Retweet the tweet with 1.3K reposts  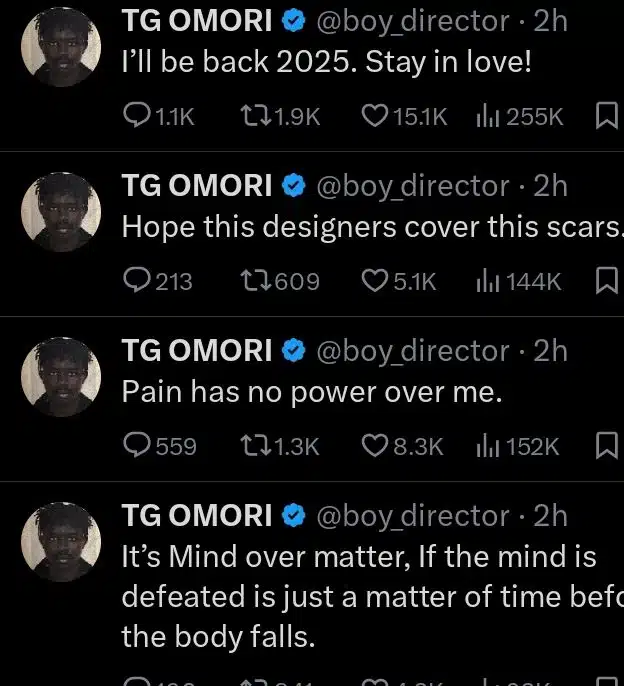(256, 446)
